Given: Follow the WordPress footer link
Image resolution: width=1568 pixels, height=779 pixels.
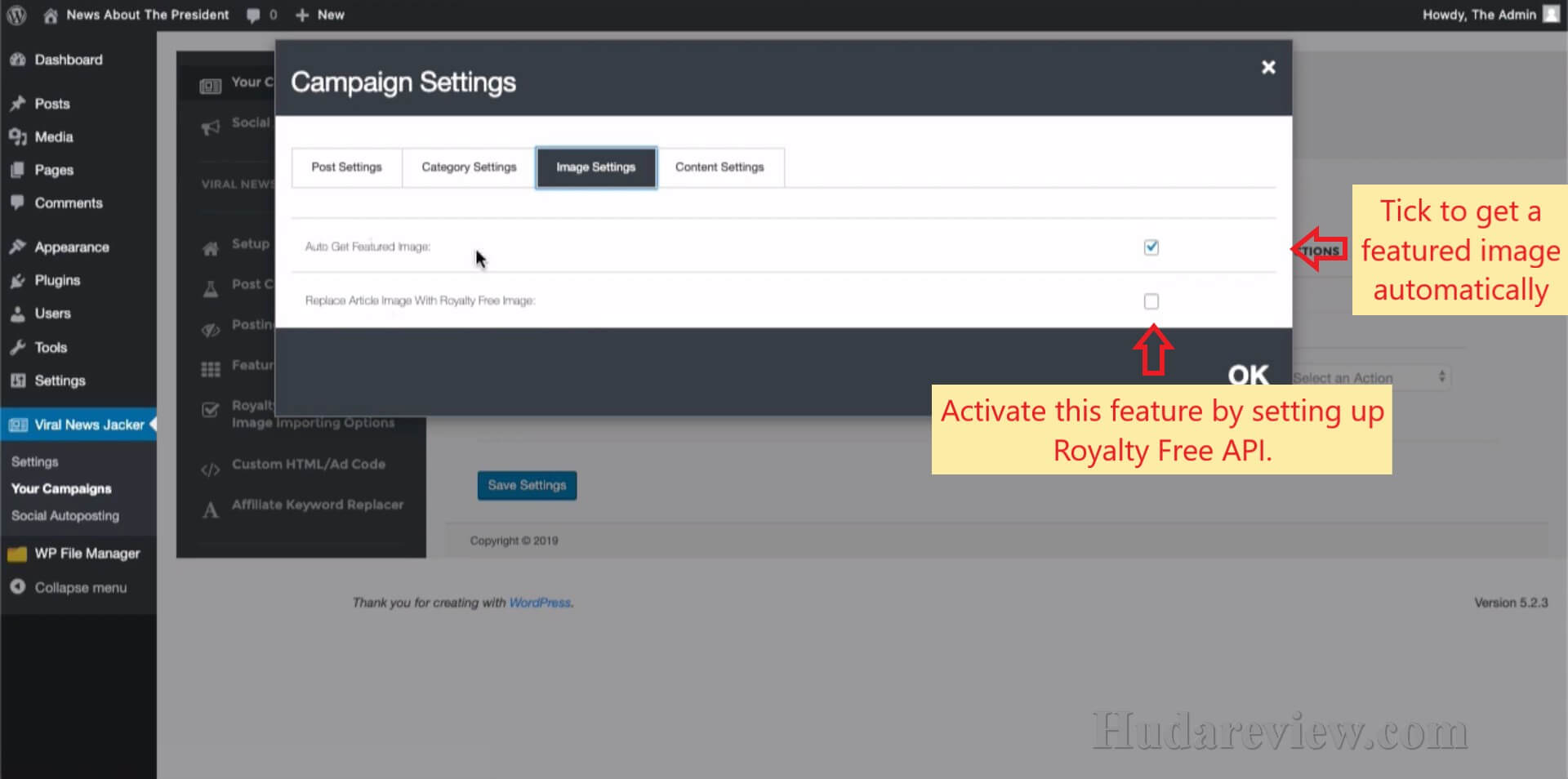Looking at the screenshot, I should (540, 603).
